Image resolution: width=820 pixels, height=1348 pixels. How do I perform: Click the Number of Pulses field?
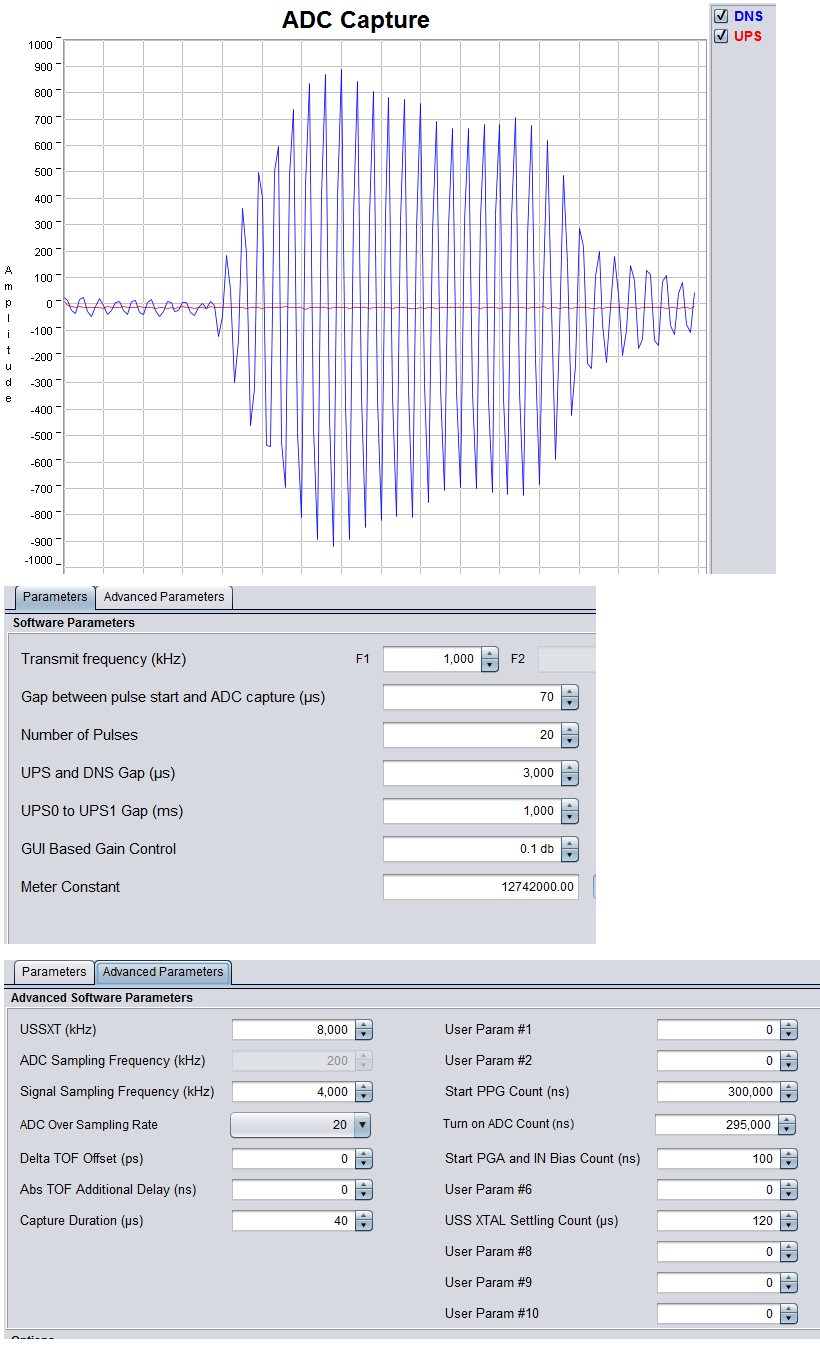tap(471, 735)
